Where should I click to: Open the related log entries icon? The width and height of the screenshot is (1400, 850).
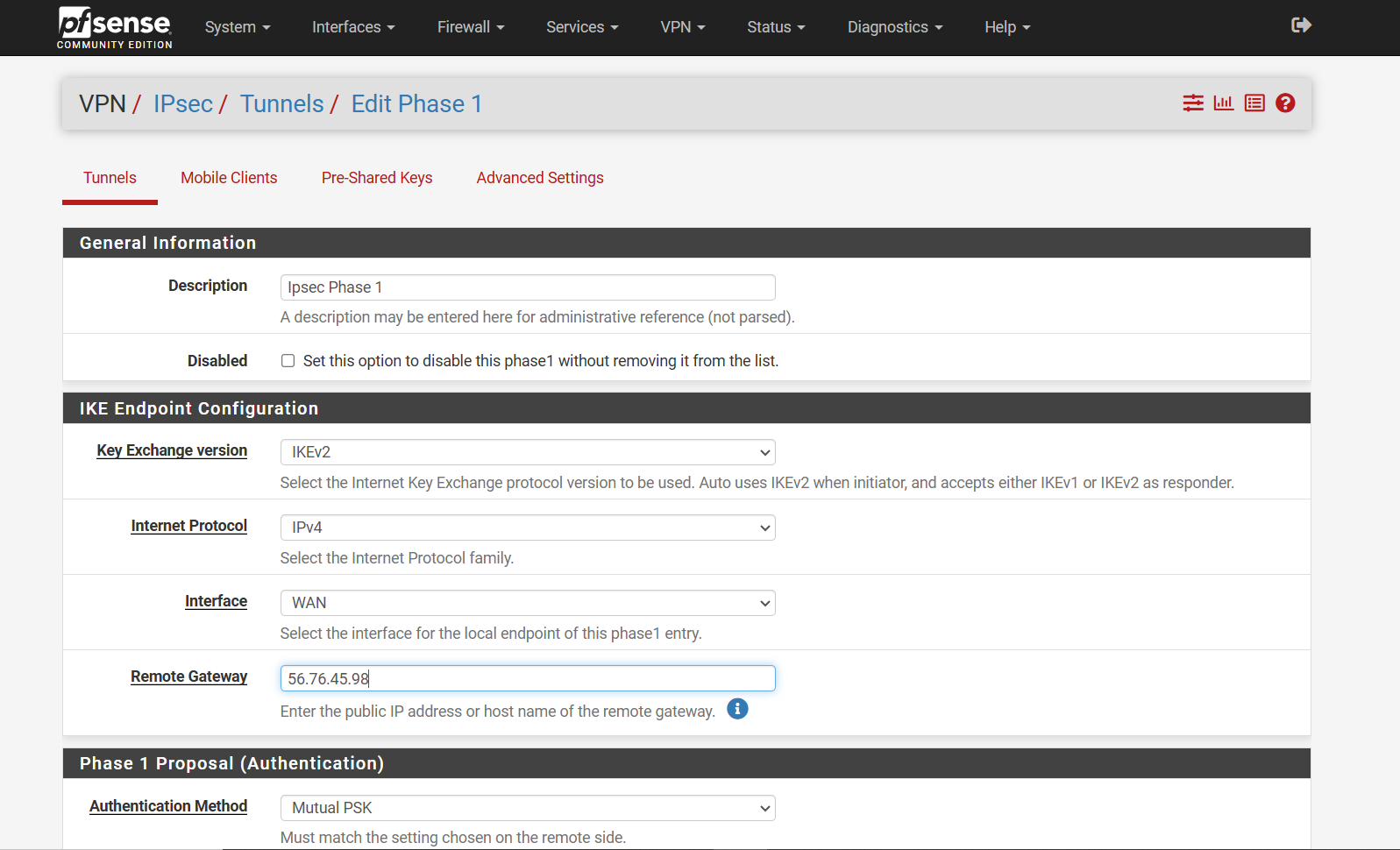pyautogui.click(x=1254, y=103)
